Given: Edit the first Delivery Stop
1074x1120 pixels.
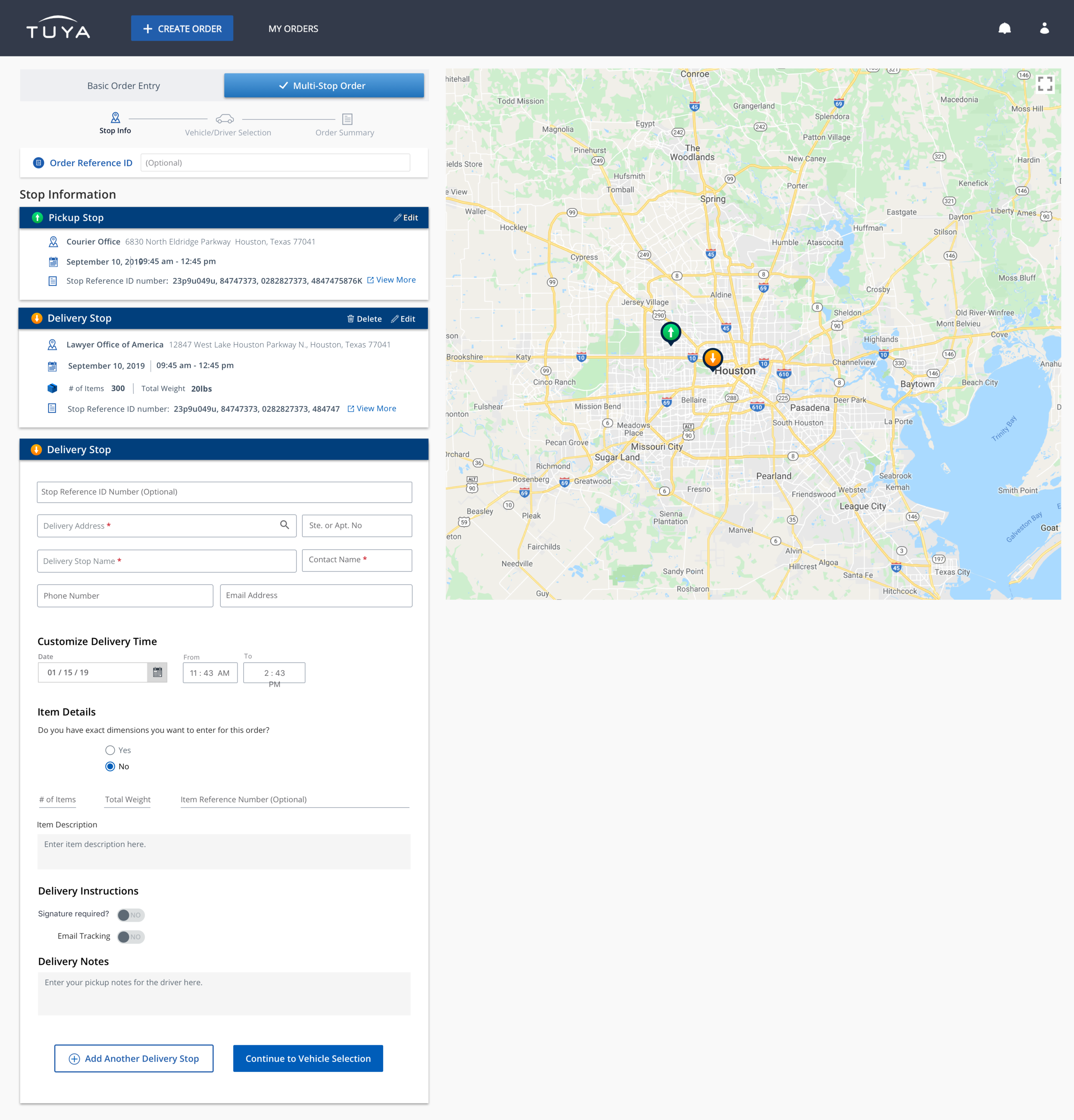Looking at the screenshot, I should point(403,319).
